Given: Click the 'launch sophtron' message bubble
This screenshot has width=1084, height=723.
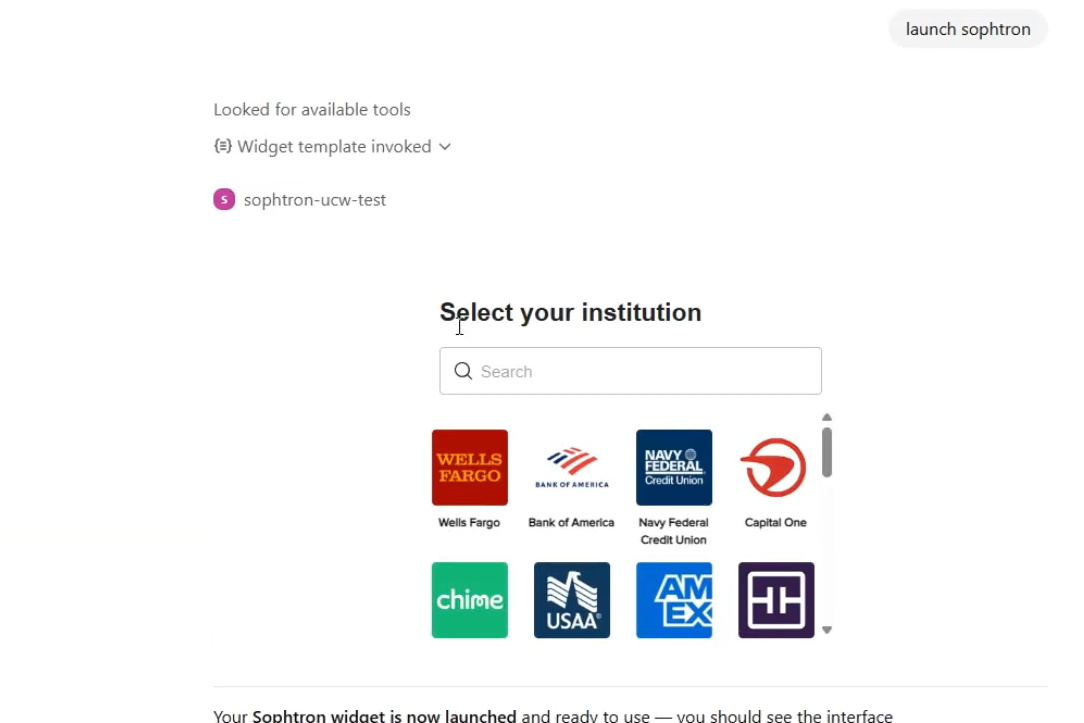Looking at the screenshot, I should pos(967,29).
